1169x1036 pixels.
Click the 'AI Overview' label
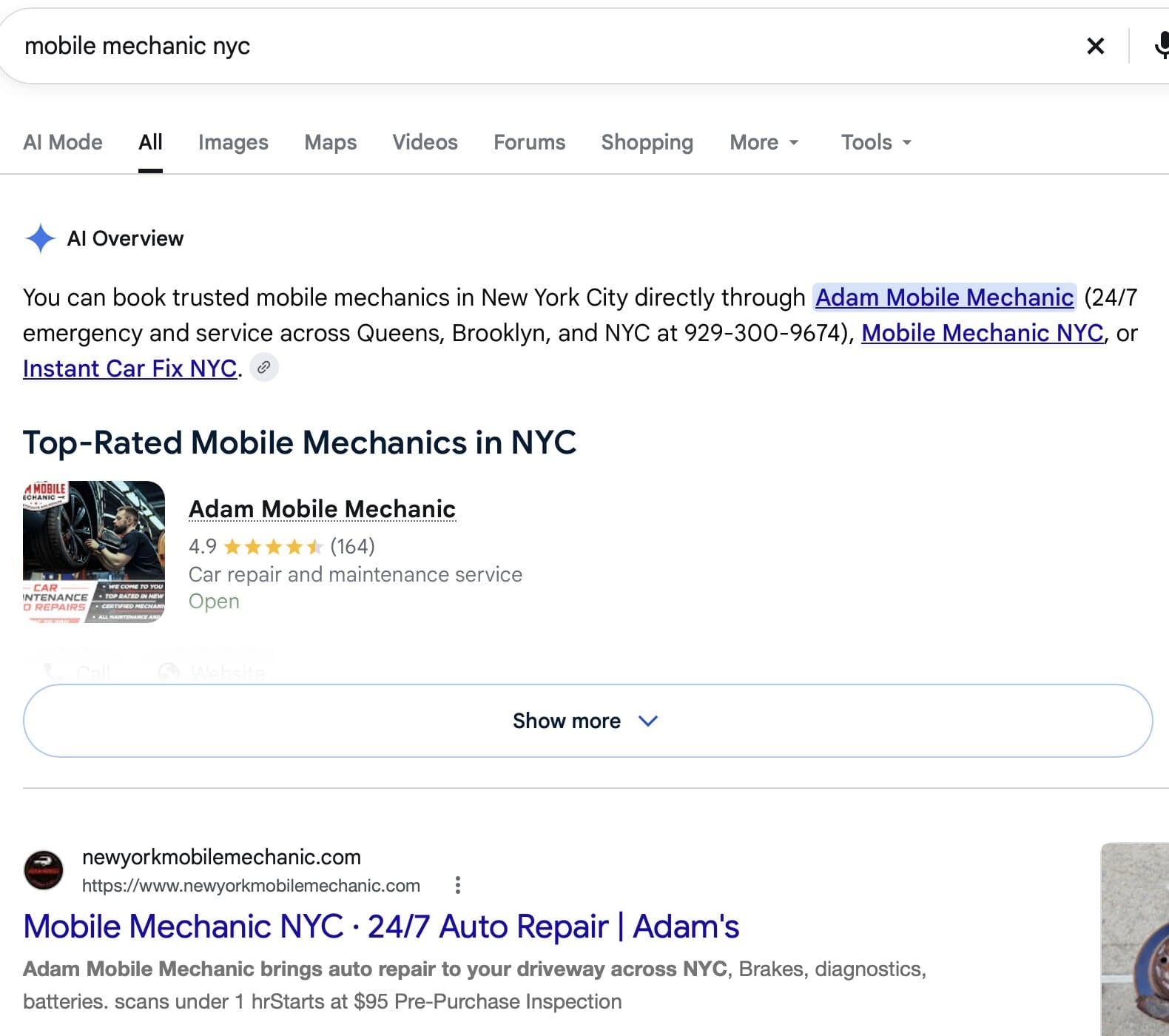[x=125, y=238]
